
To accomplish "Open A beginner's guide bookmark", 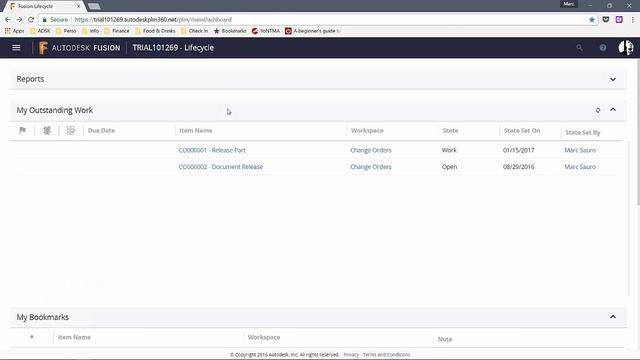I will pos(313,31).
